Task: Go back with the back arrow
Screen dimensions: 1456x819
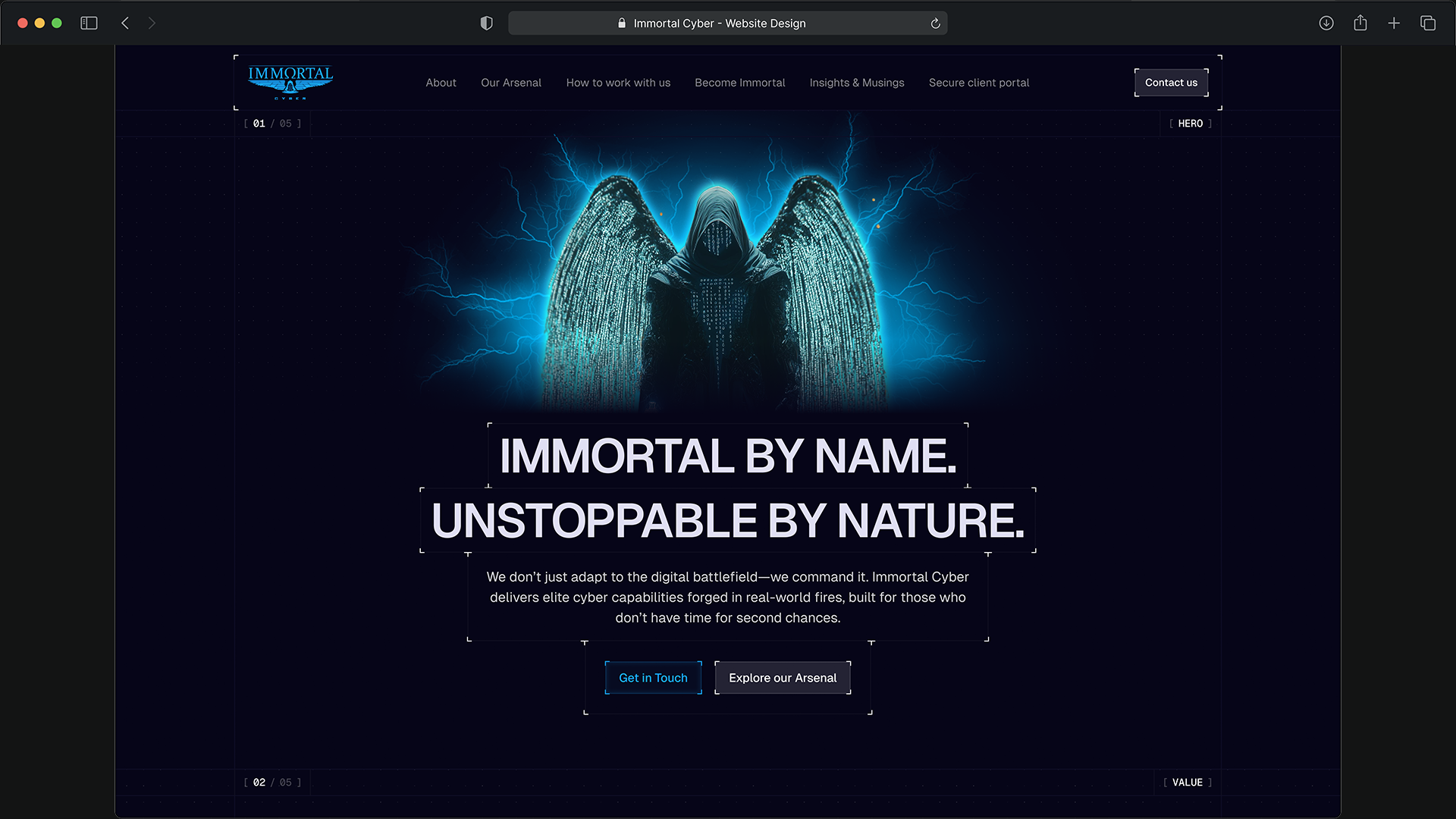Action: point(125,24)
